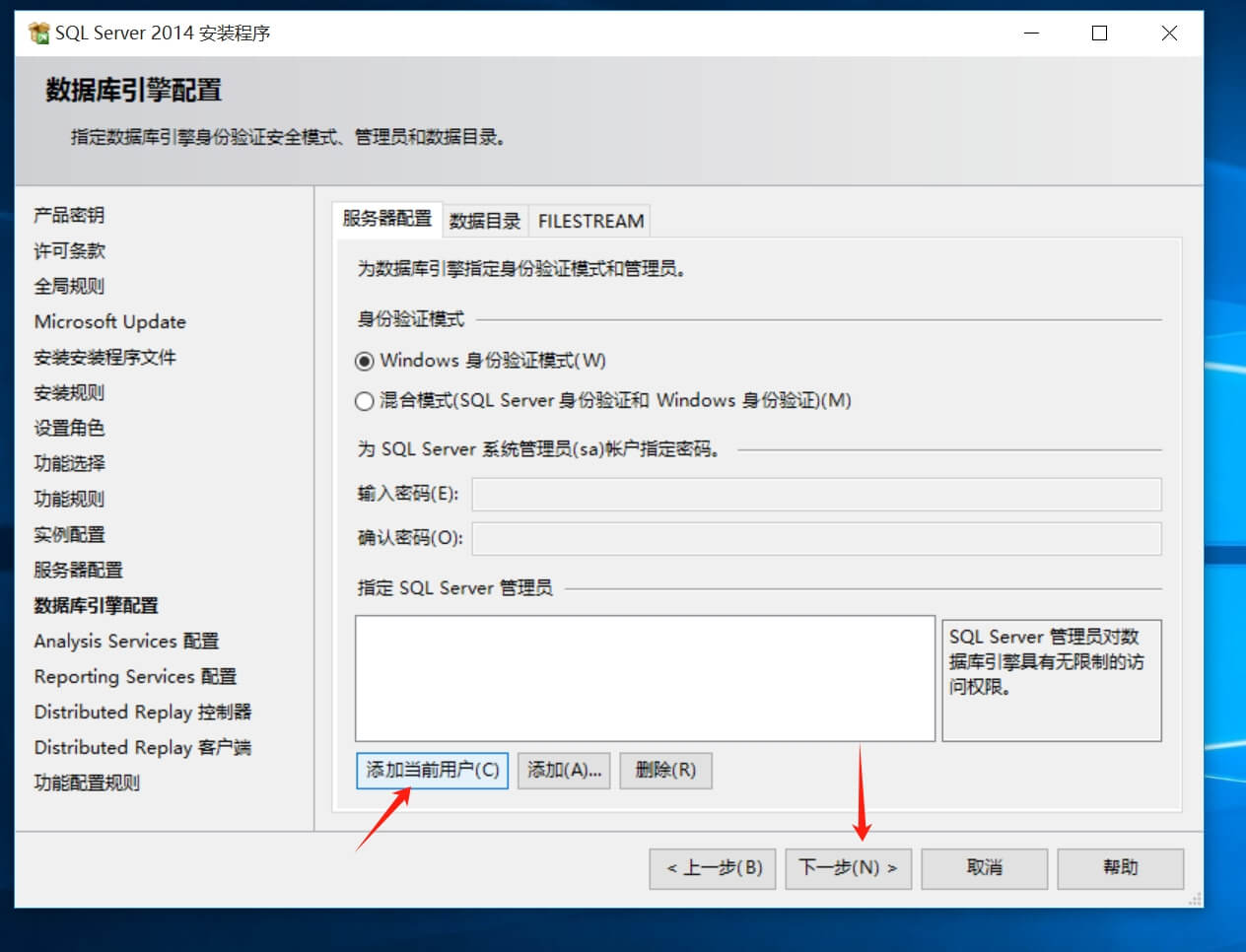The height and width of the screenshot is (952, 1246).
Task: Click the 删除(R) button
Action: click(x=665, y=771)
